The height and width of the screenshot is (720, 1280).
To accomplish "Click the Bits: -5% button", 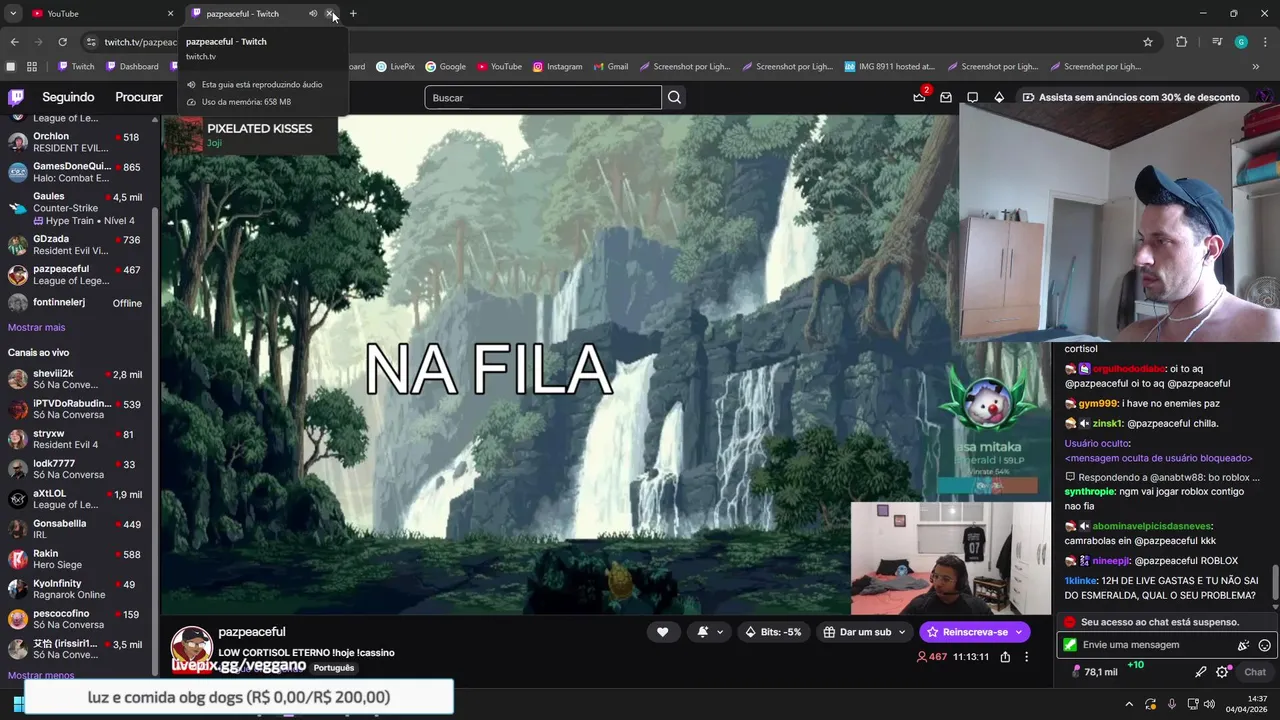I will click(774, 632).
